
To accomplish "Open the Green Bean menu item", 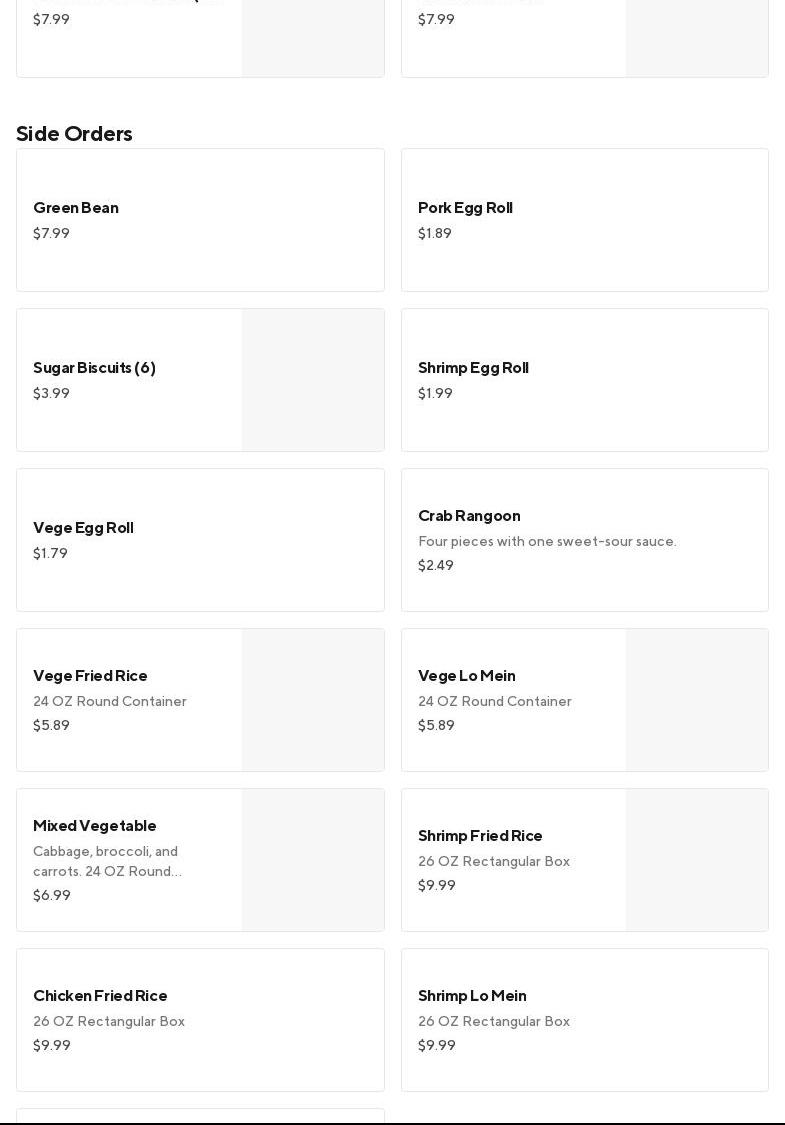I will (76, 208).
